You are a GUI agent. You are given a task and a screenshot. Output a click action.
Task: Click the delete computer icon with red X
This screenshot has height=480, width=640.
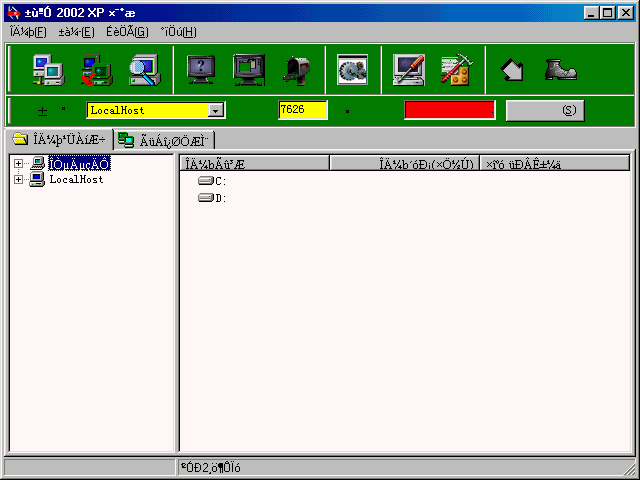tap(97, 69)
